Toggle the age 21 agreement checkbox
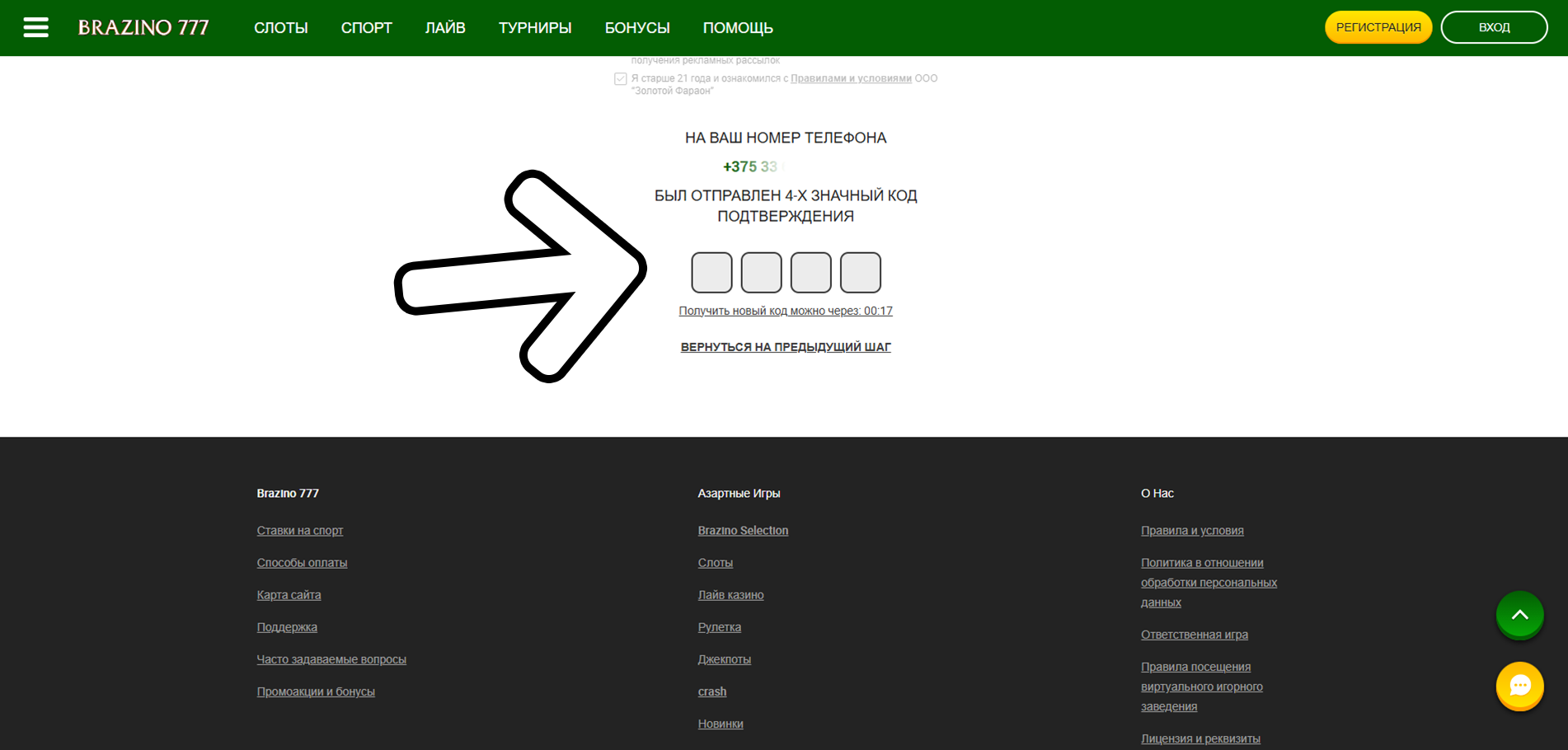This screenshot has height=750, width=1568. point(621,79)
